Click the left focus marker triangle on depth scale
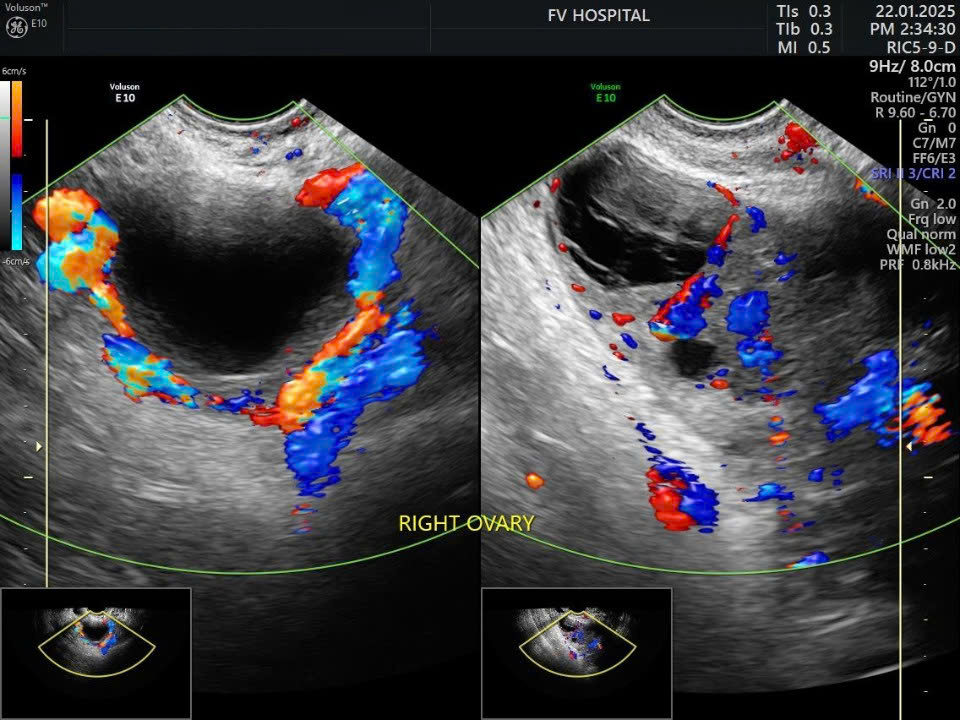 pyautogui.click(x=39, y=447)
